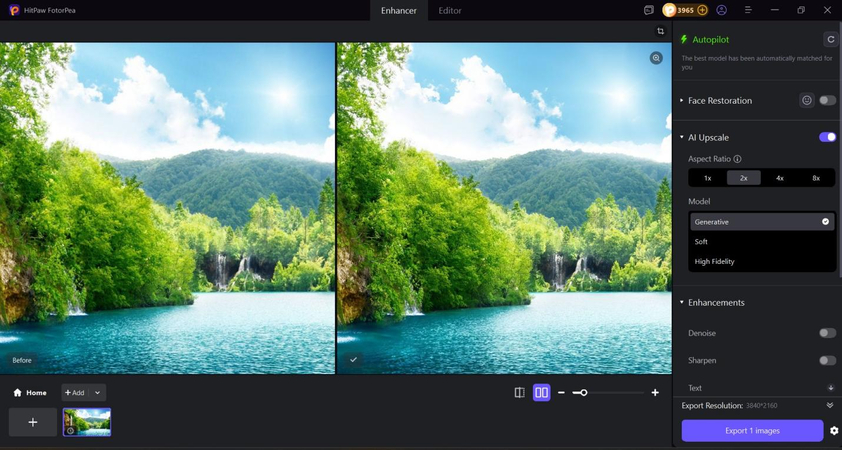Open the hamburger menu in title bar
Viewport: 842px width, 450px height.
749,10
